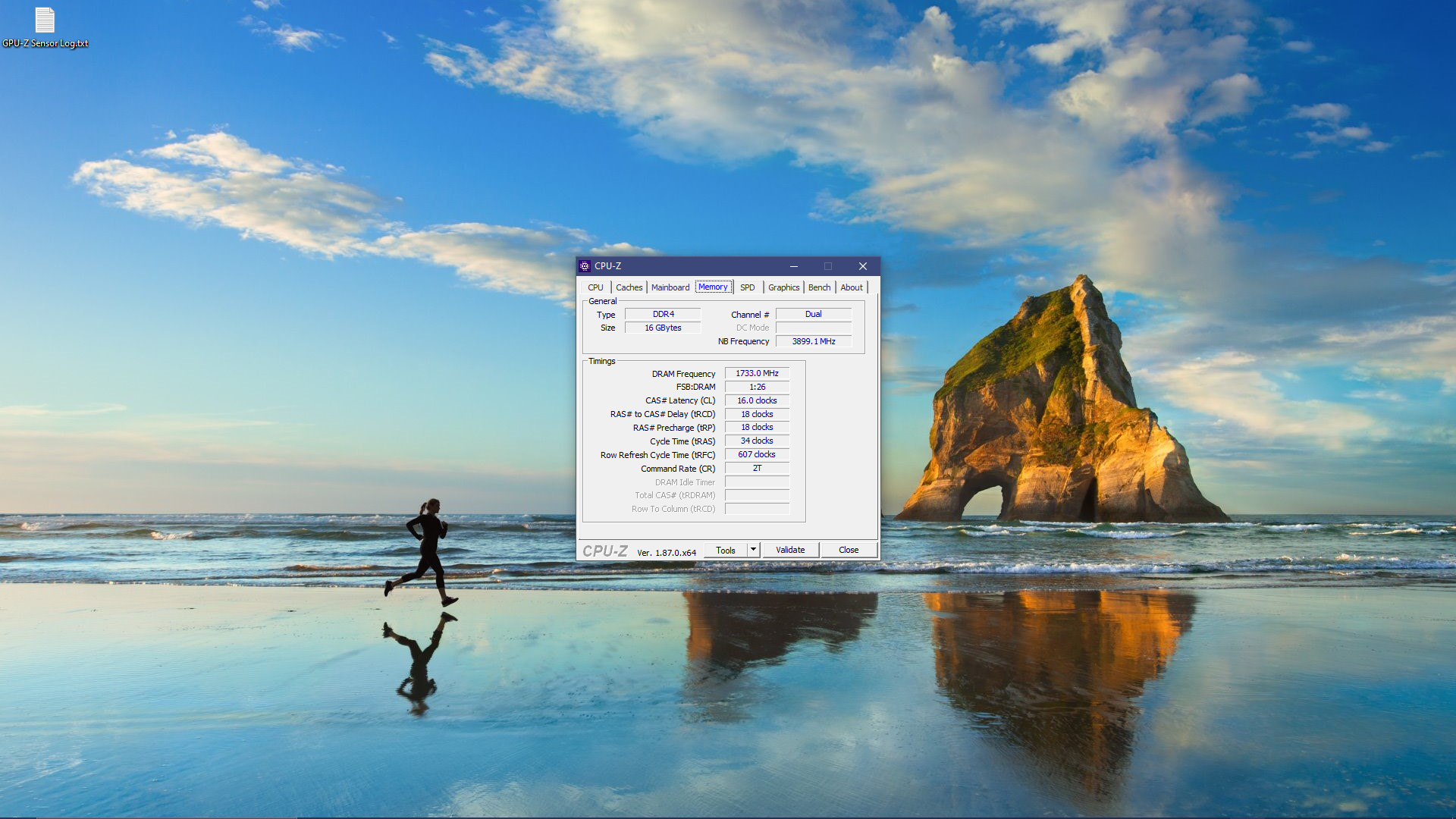Switch to the SPD tab

pos(747,287)
